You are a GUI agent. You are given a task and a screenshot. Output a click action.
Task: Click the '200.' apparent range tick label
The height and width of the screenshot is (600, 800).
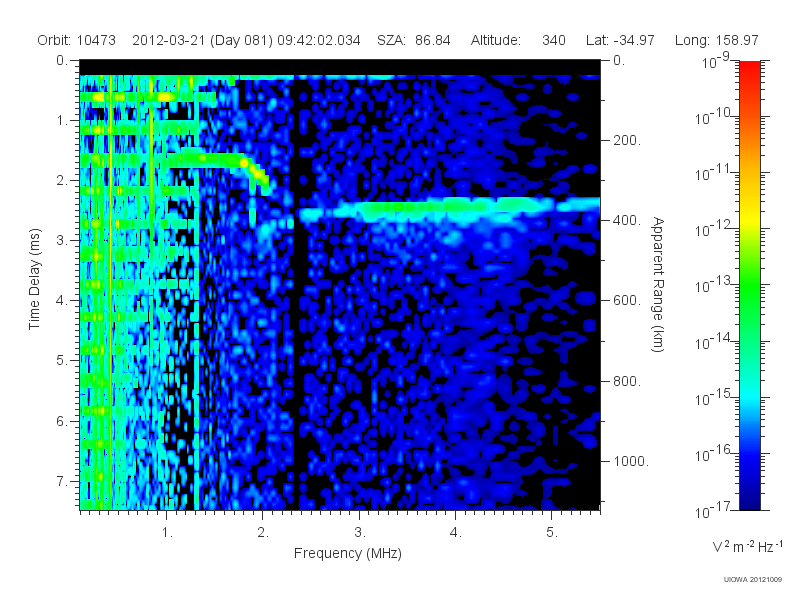(x=627, y=140)
